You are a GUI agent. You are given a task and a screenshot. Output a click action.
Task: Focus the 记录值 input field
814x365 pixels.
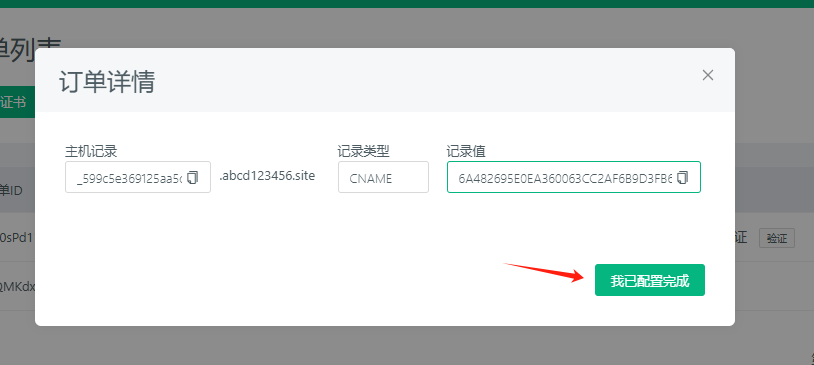click(x=574, y=177)
